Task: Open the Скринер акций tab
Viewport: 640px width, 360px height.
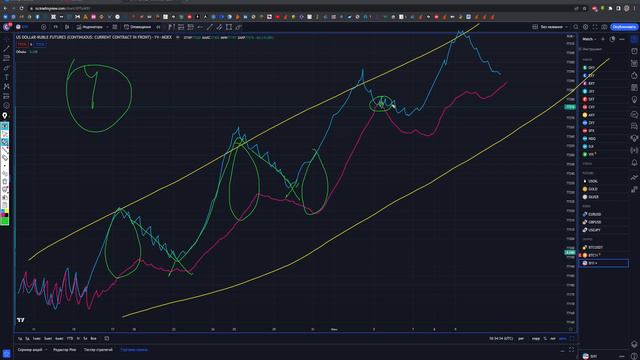Action: click(x=30, y=350)
